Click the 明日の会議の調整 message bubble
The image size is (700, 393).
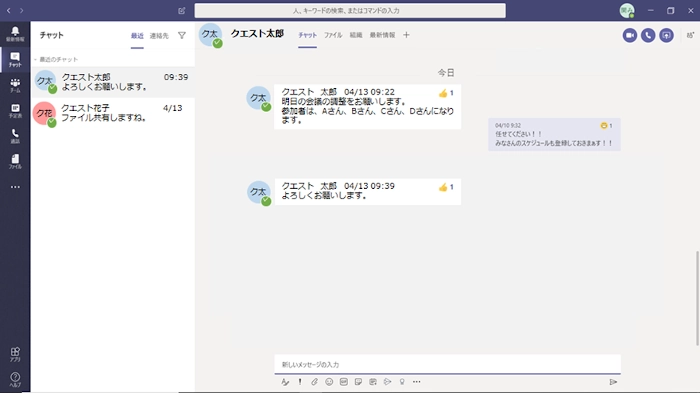click(x=367, y=107)
